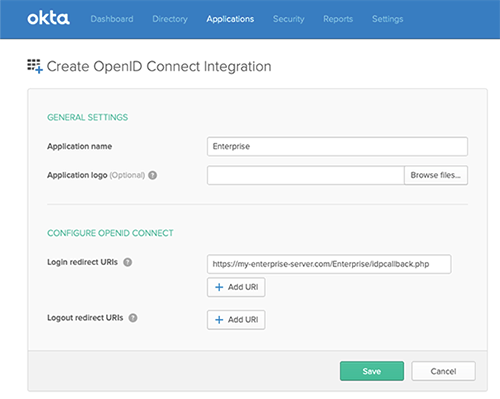Click the Okta logo
The width and height of the screenshot is (500, 399).
[48, 18]
